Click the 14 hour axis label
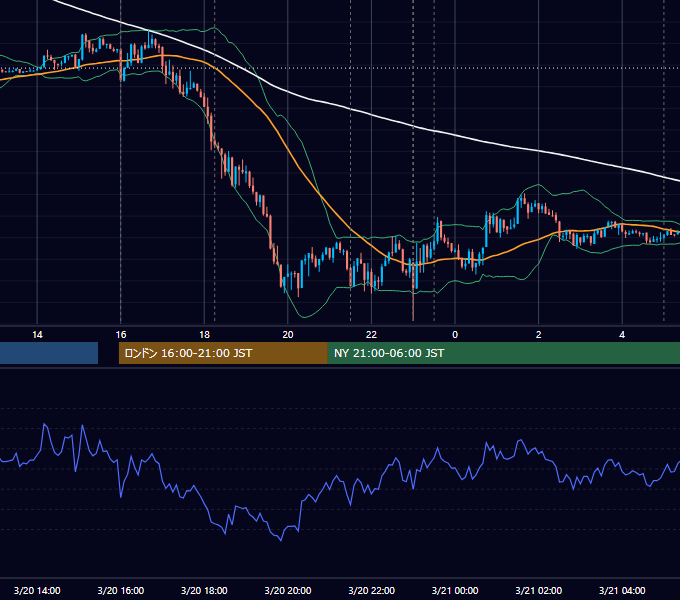680x600 pixels. tap(37, 335)
